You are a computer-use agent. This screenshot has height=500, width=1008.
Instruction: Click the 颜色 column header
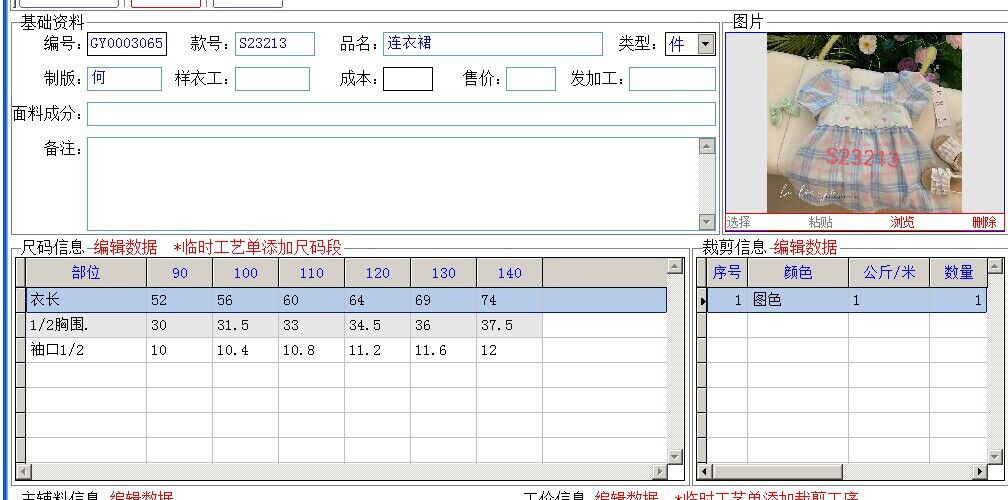798,272
